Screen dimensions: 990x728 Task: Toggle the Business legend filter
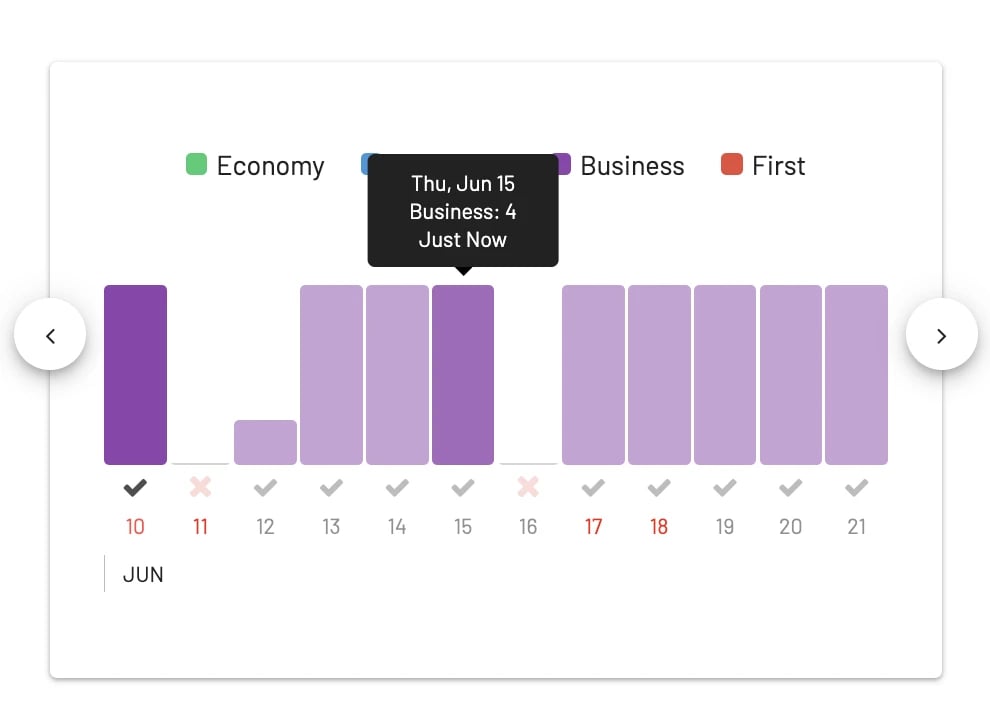(x=621, y=165)
